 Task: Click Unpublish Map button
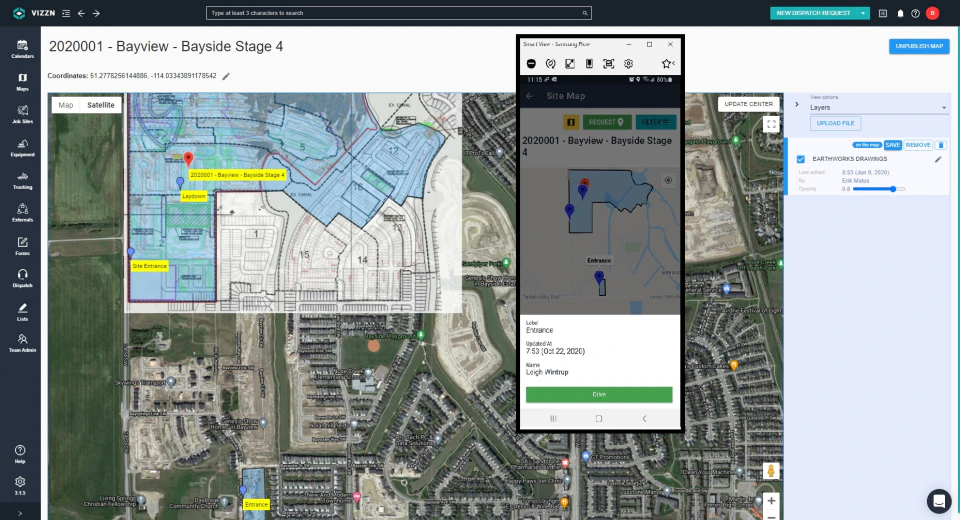[919, 46]
